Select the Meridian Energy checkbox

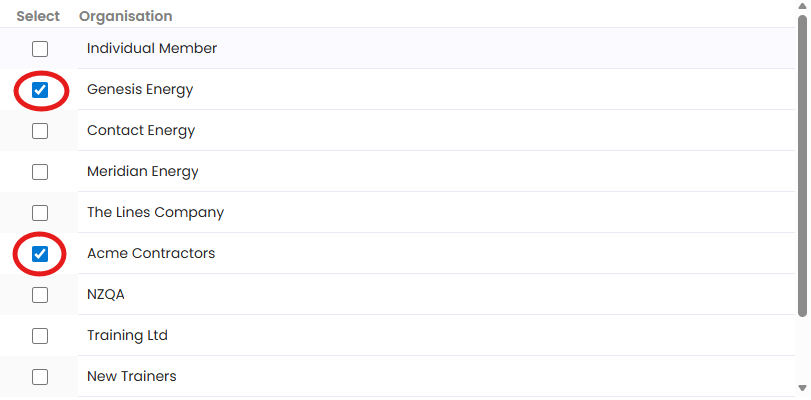pos(40,172)
